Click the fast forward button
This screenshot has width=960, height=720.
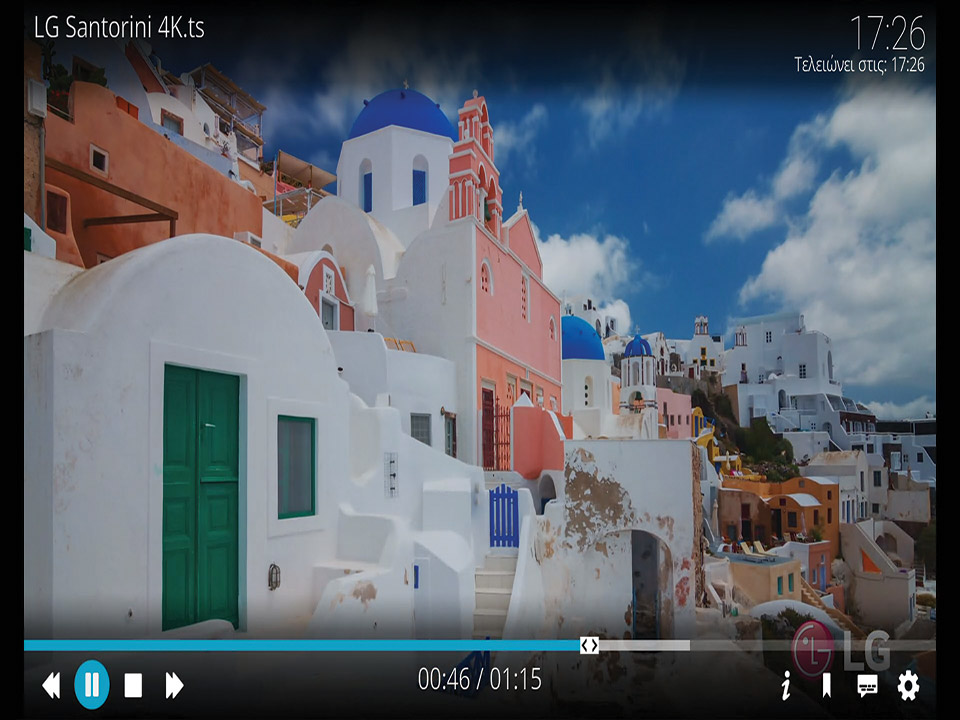(x=174, y=685)
